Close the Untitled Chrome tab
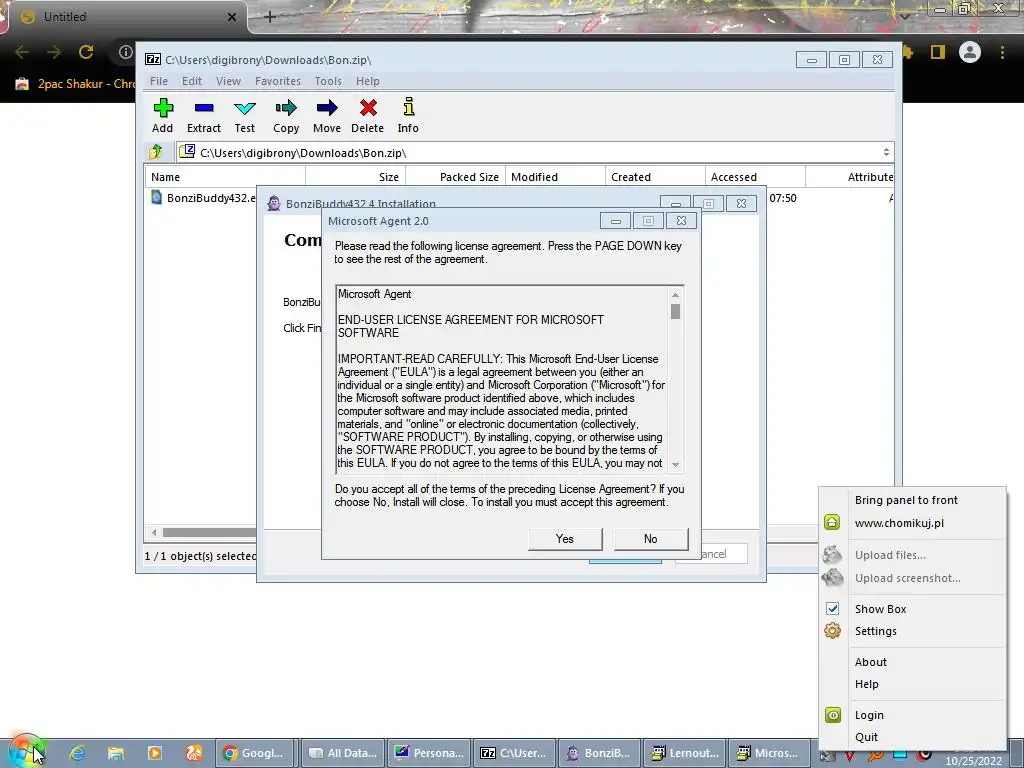 click(232, 17)
